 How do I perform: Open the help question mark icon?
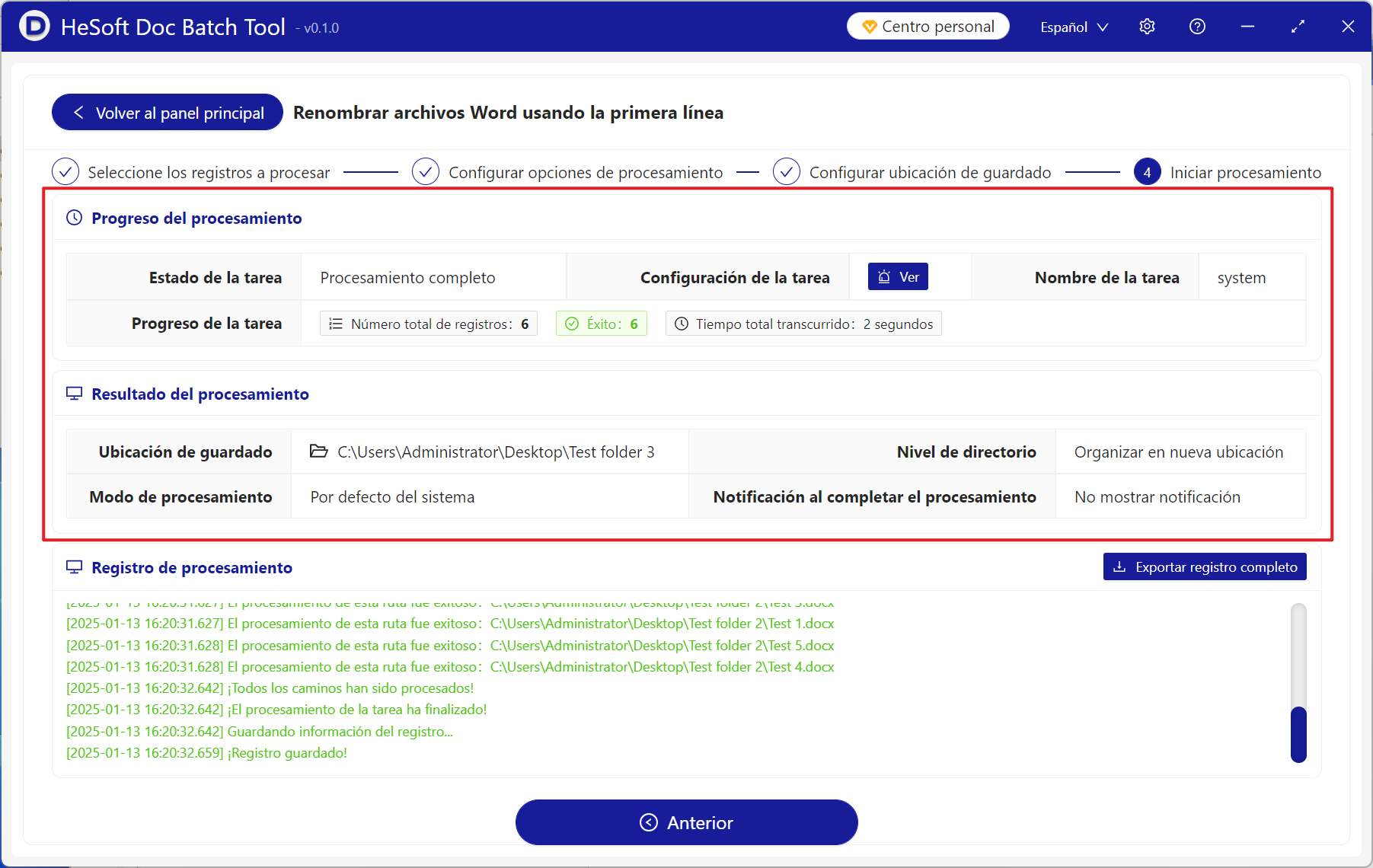tap(1197, 27)
